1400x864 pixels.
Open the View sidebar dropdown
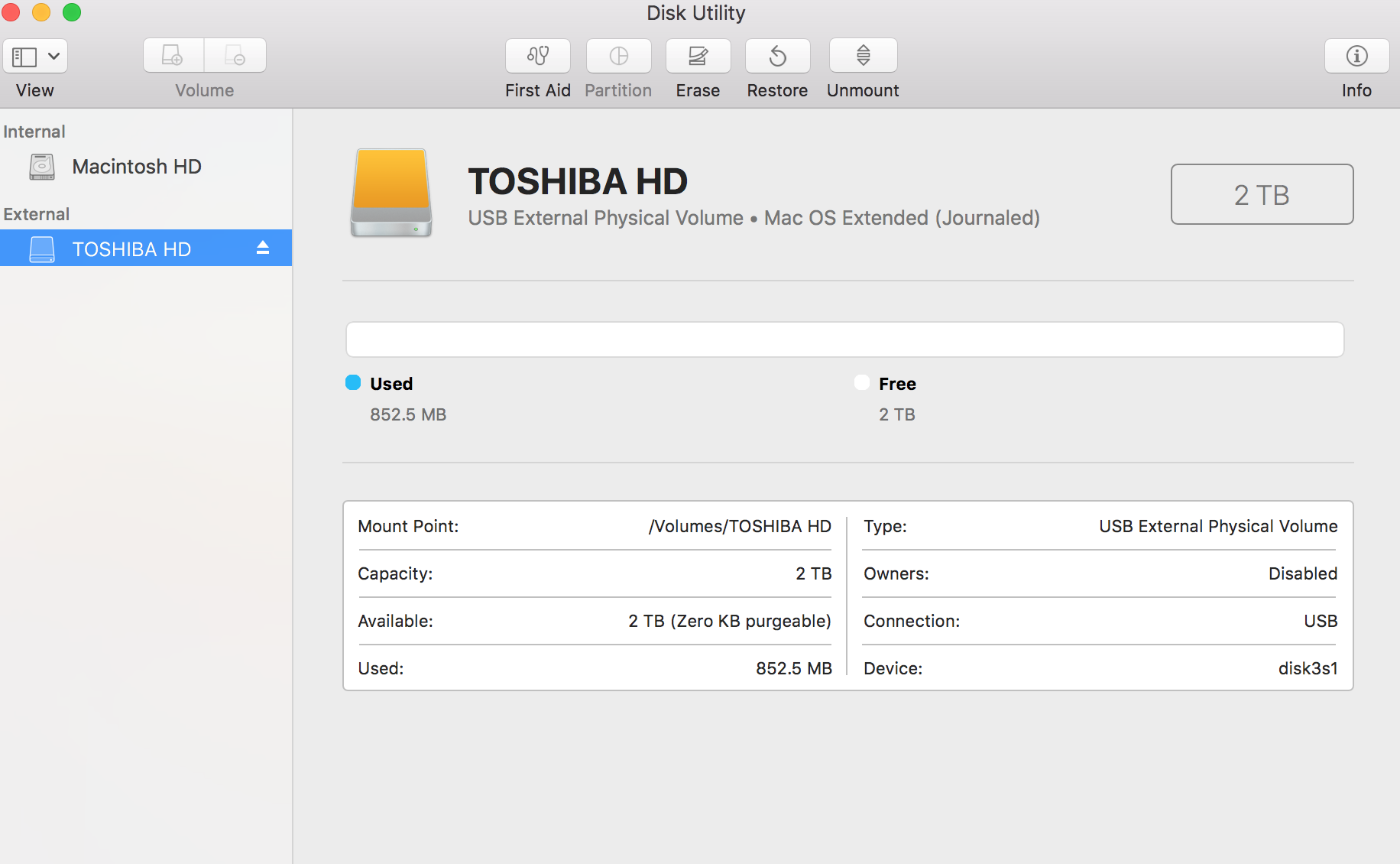[35, 56]
